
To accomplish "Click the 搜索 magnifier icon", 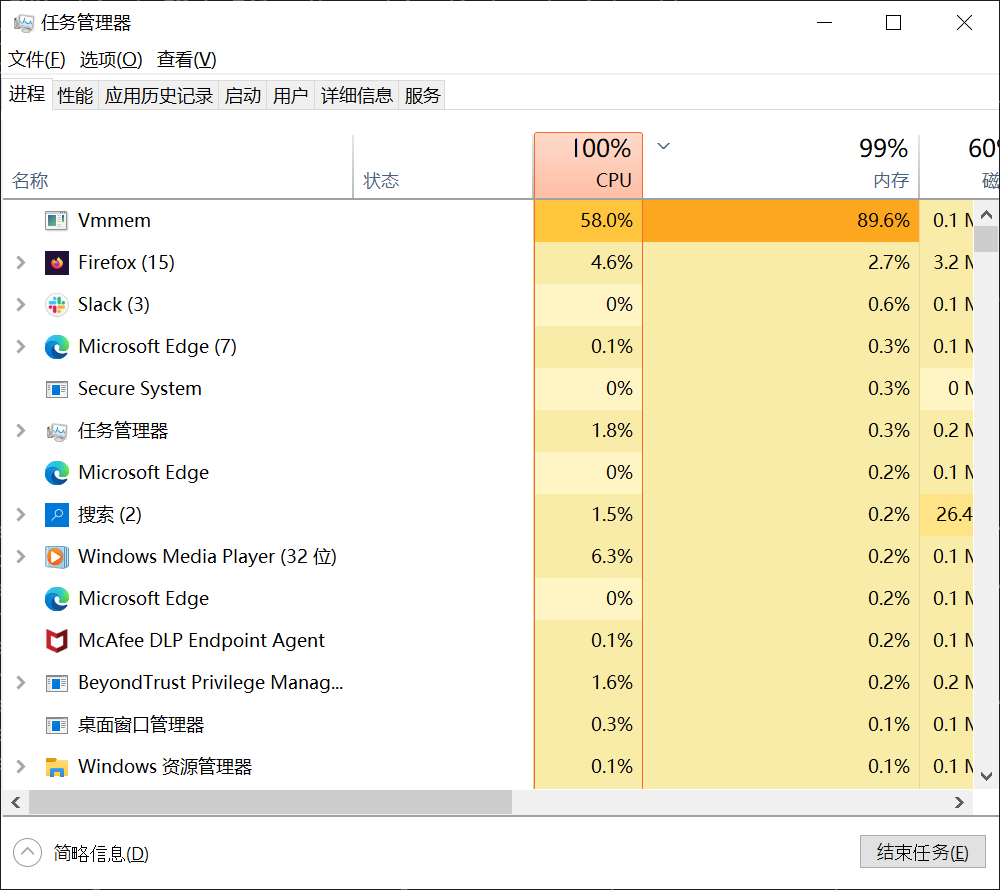I will tap(56, 514).
